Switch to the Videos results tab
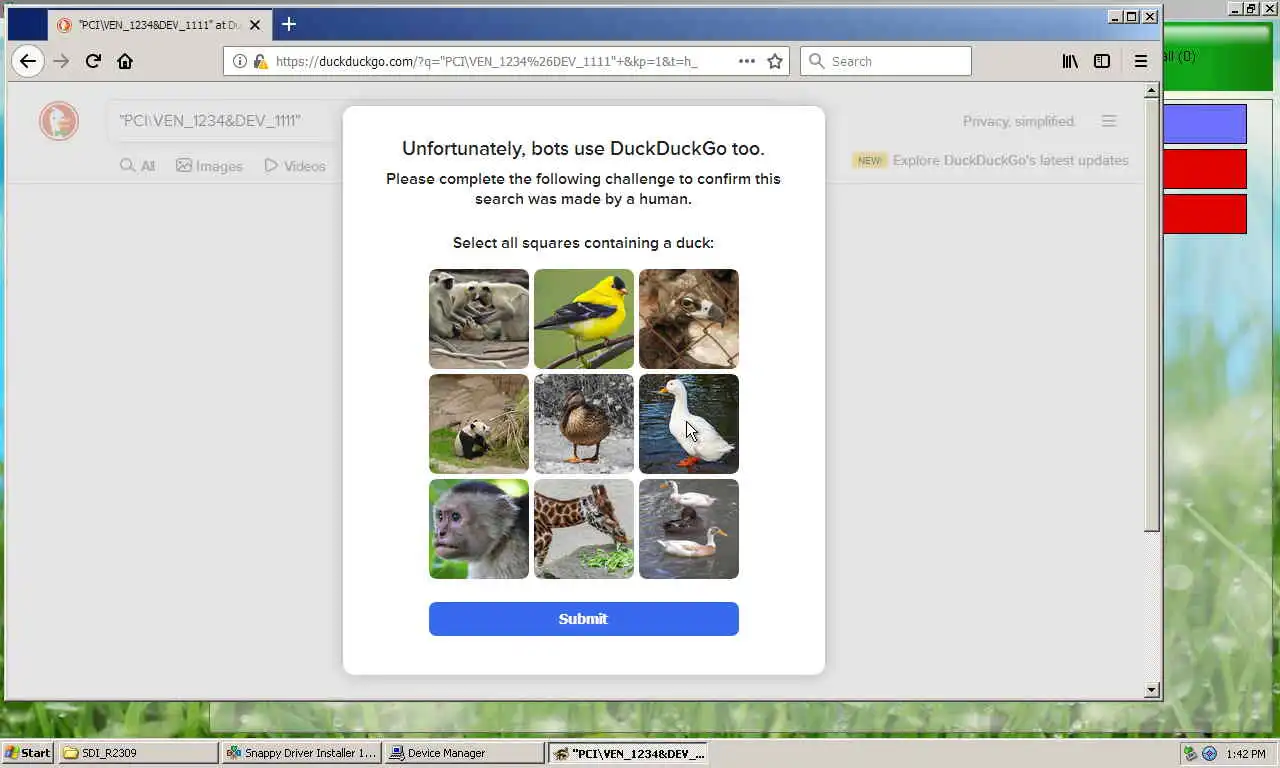1280x768 pixels. click(295, 166)
